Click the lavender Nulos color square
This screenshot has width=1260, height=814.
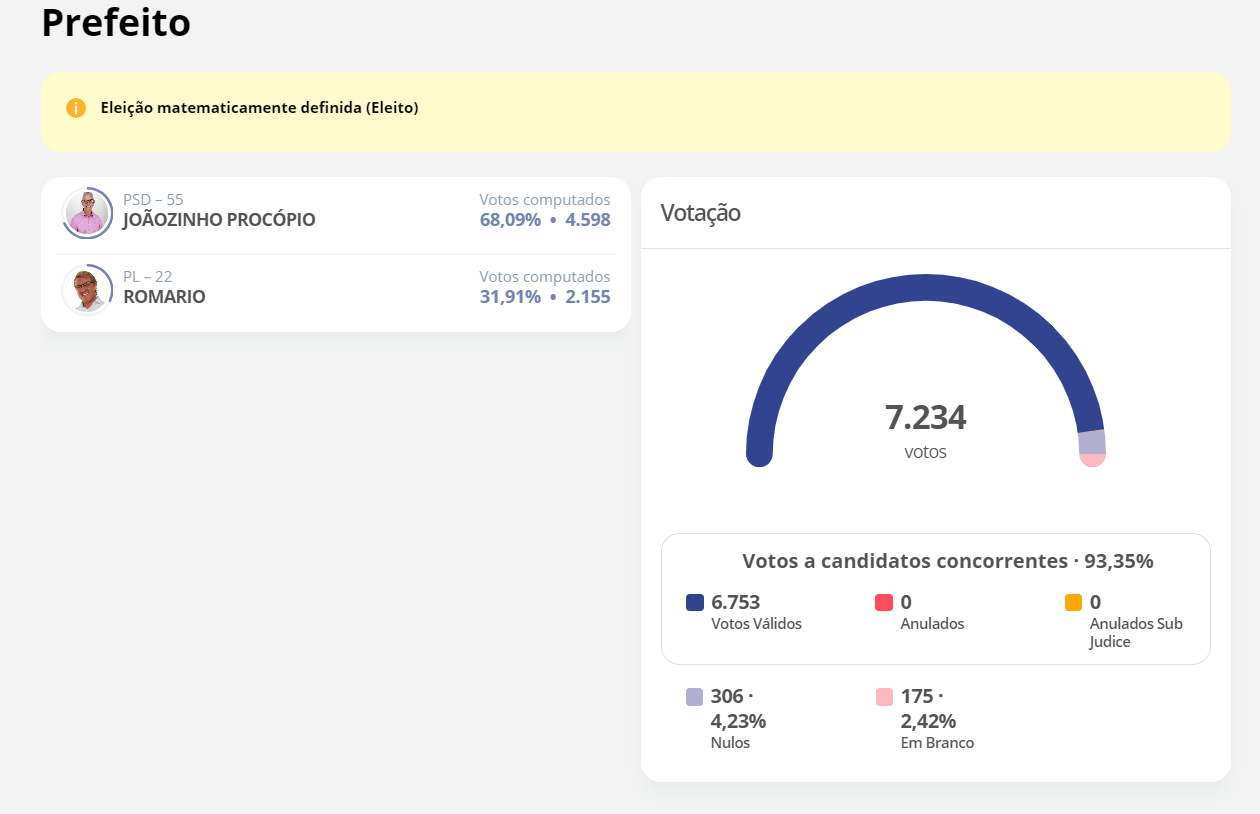click(x=695, y=697)
